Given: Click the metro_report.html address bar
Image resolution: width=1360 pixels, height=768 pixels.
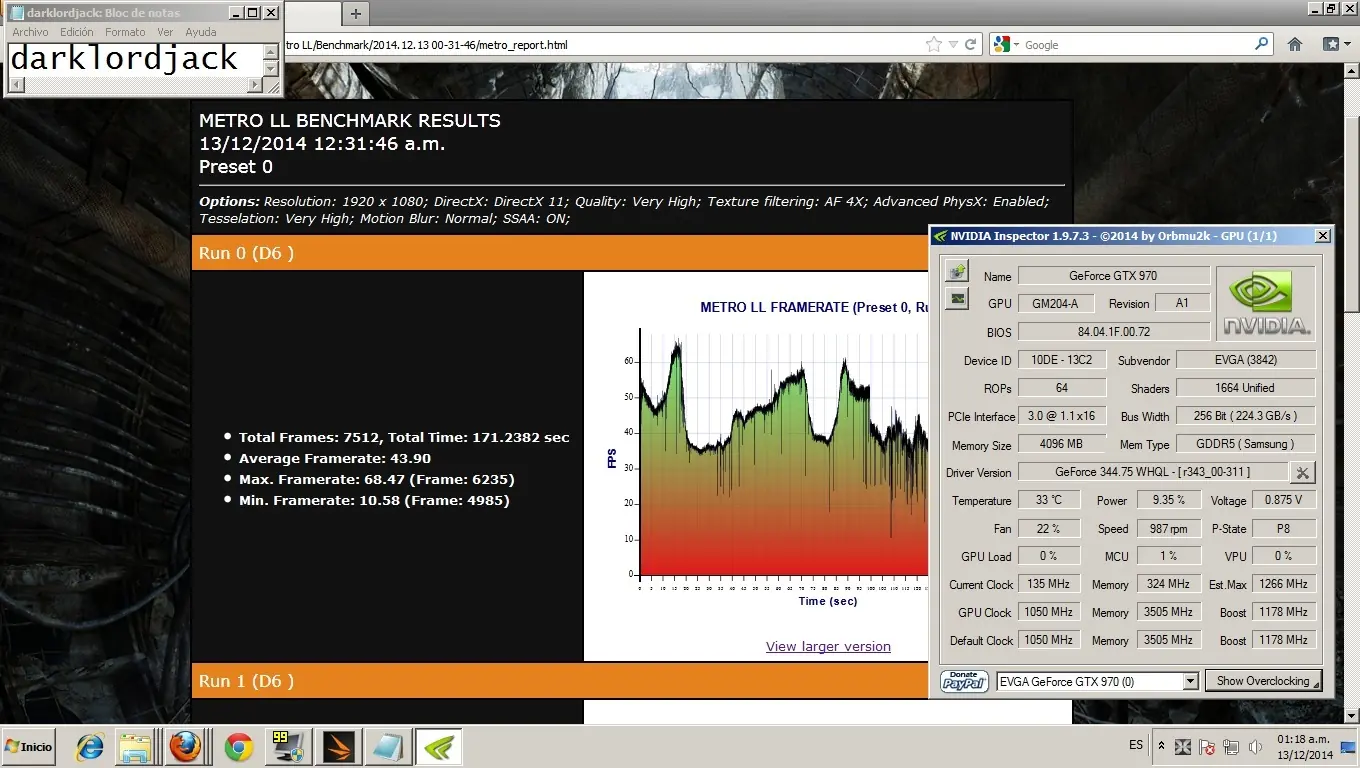Looking at the screenshot, I should click(x=600, y=45).
